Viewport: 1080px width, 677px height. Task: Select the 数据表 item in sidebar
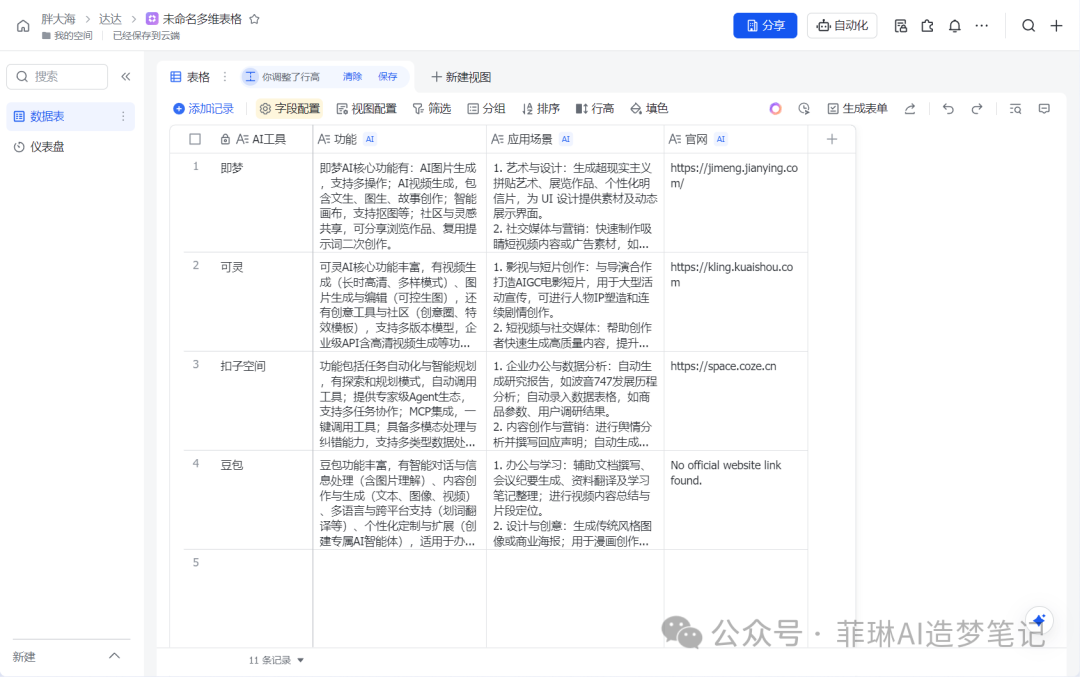click(x=69, y=116)
